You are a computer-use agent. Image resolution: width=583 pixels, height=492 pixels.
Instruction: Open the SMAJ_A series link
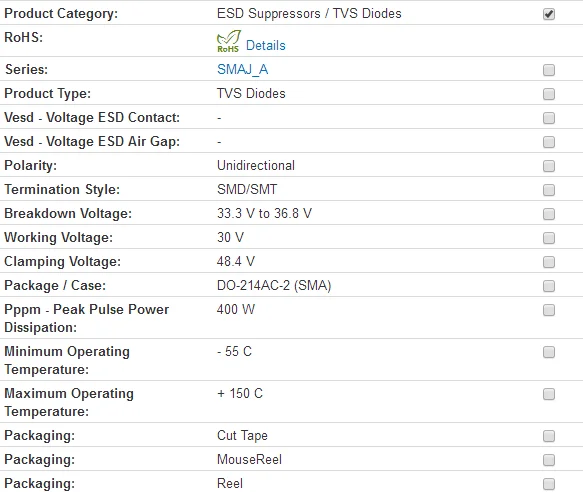point(242,69)
